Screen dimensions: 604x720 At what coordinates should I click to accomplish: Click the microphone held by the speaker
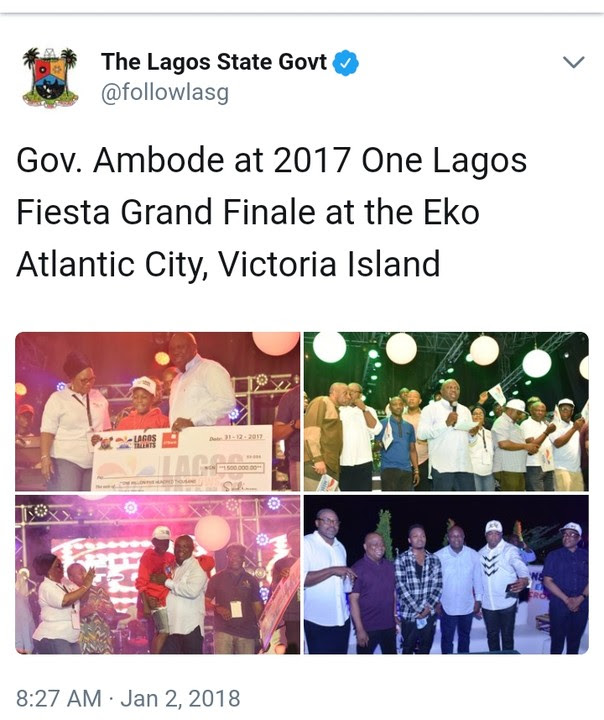click(x=453, y=408)
